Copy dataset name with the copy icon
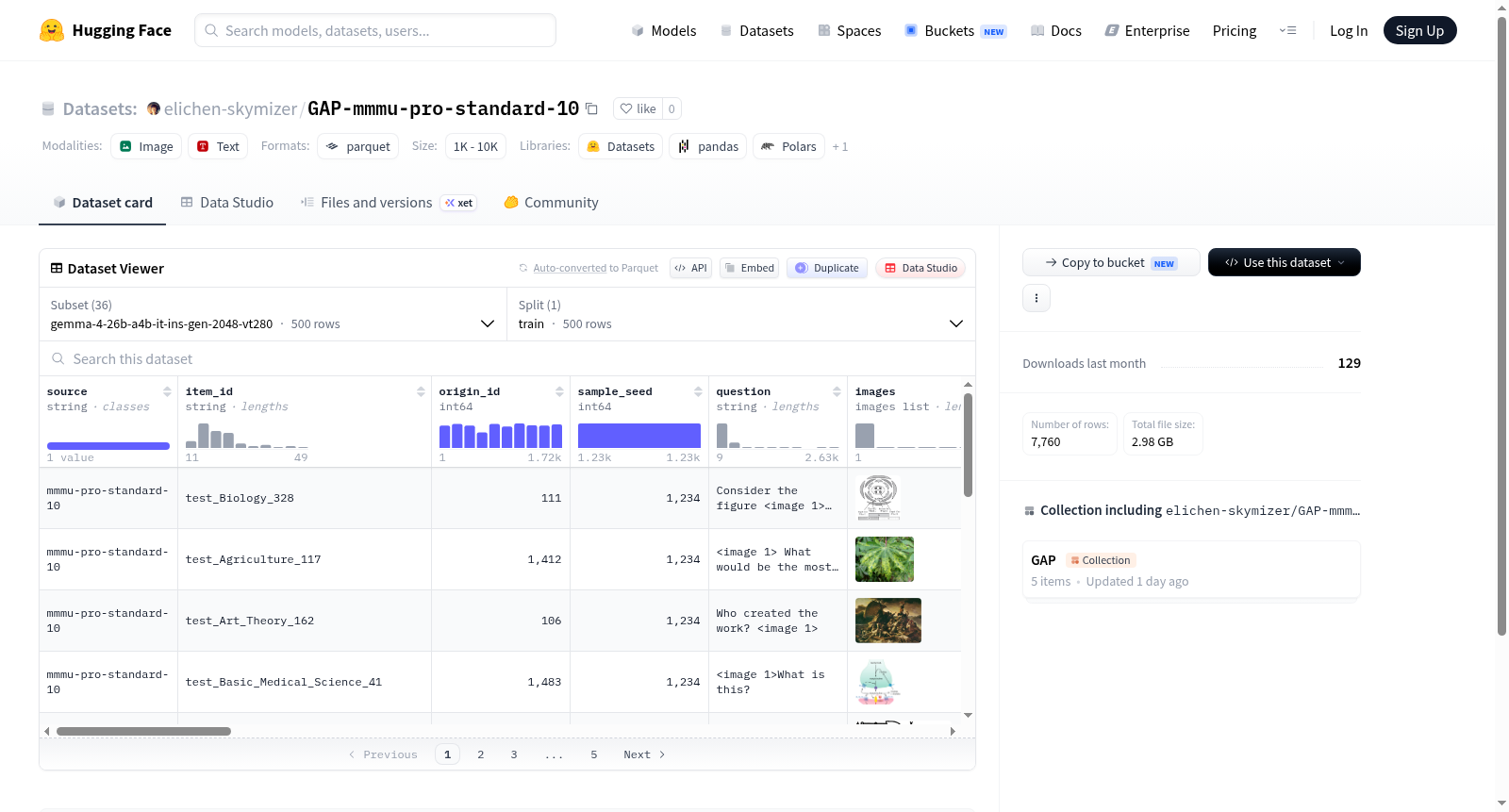This screenshot has height=812, width=1509. point(591,108)
